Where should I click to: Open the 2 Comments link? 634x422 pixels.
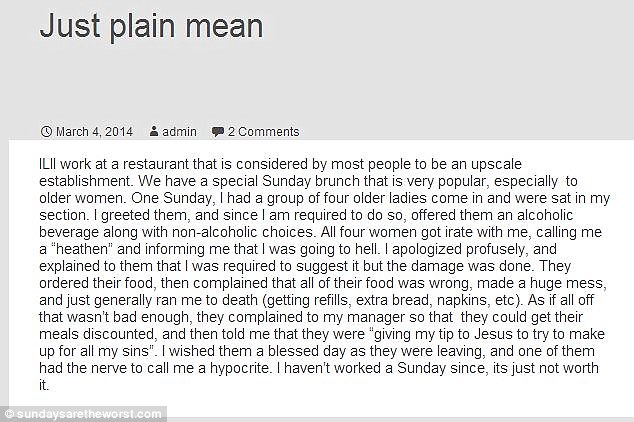[x=263, y=132]
